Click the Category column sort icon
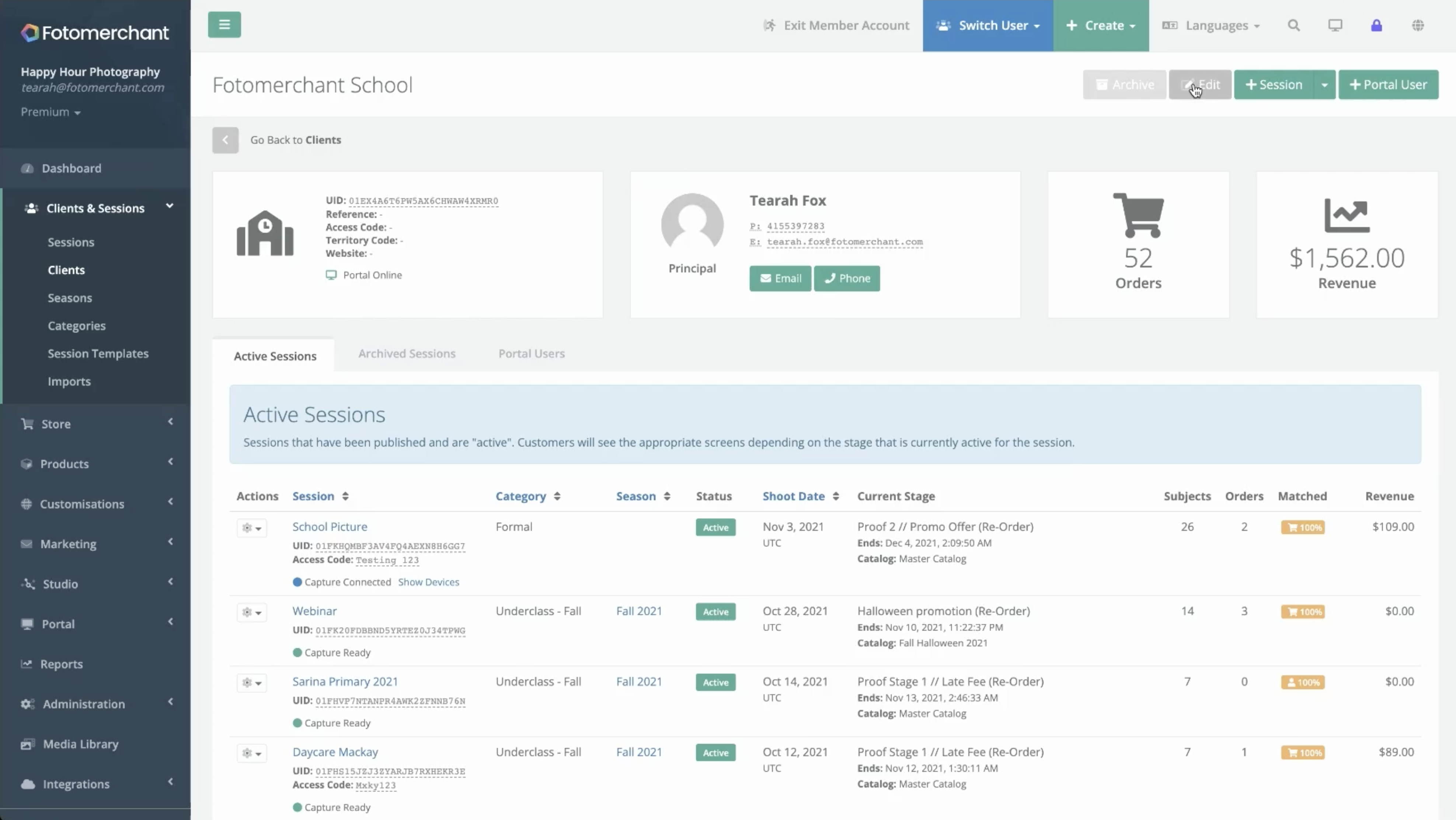 pos(557,497)
